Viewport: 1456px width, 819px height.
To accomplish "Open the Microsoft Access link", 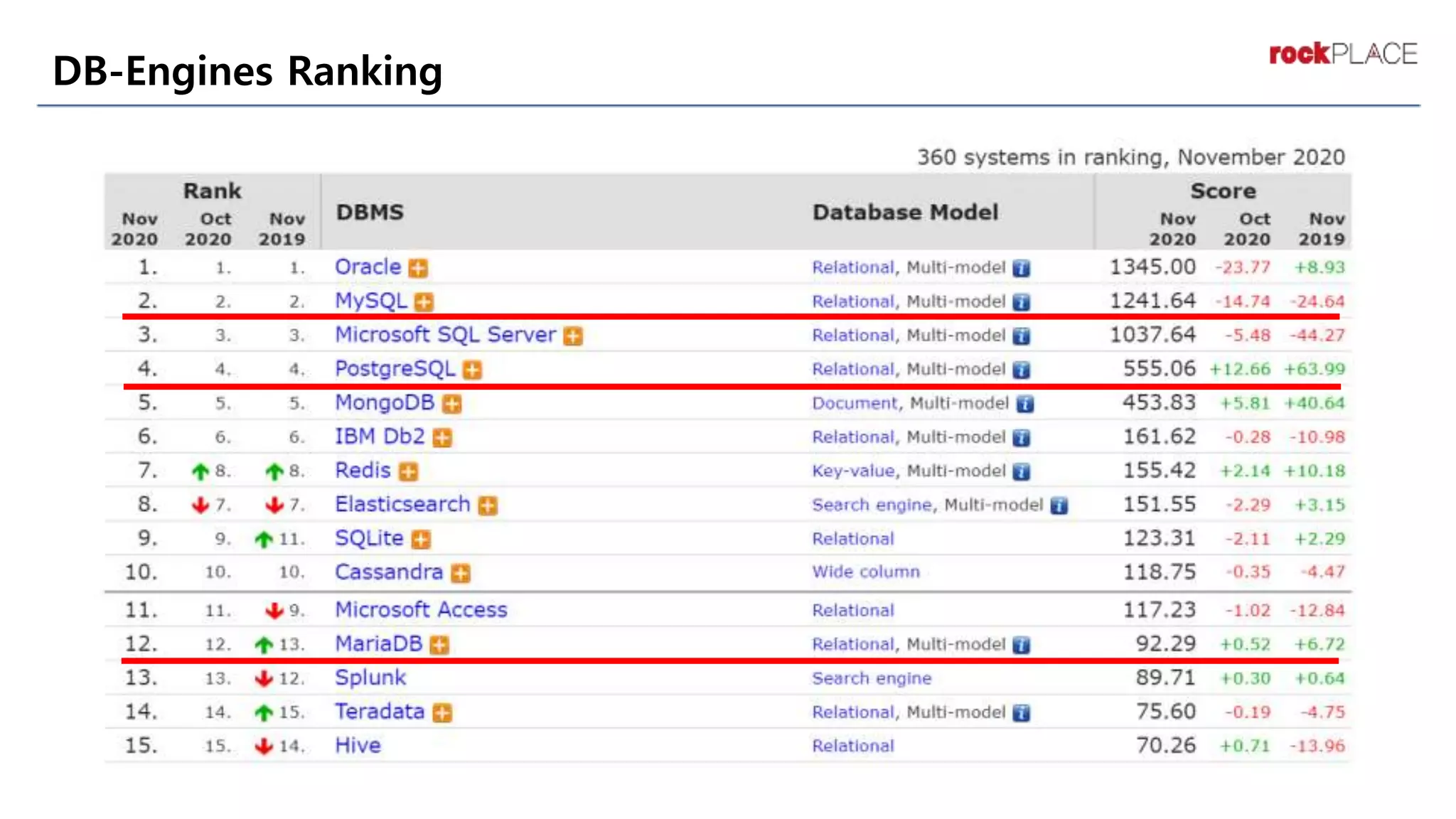I will pyautogui.click(x=421, y=609).
